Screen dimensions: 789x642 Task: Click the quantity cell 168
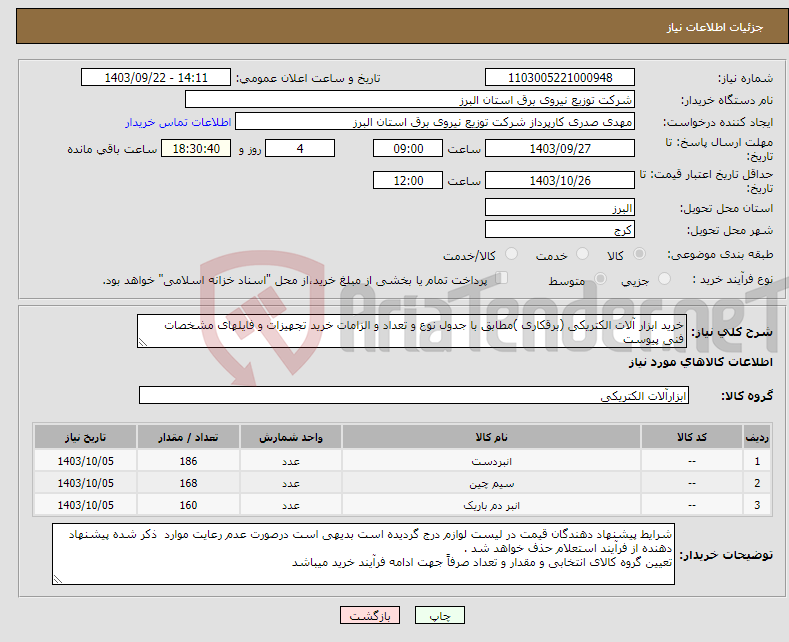point(188,483)
